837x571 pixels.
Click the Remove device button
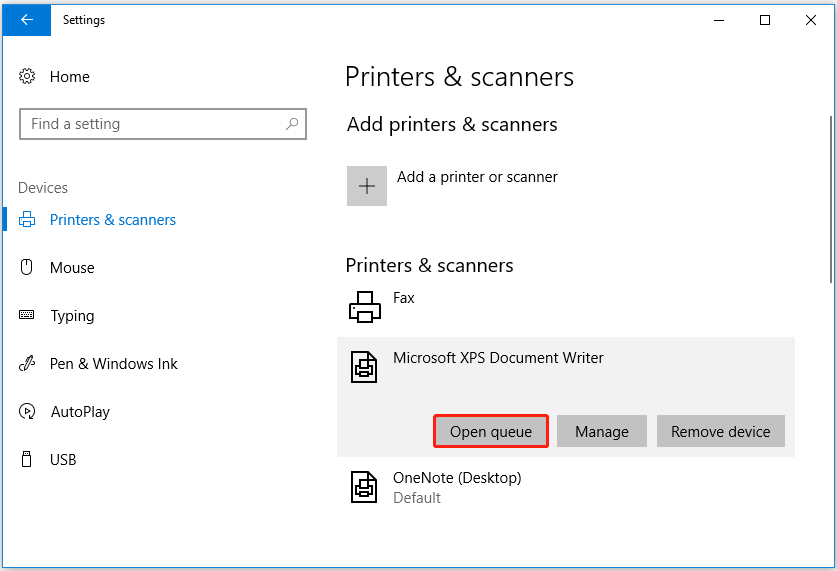[x=721, y=431]
